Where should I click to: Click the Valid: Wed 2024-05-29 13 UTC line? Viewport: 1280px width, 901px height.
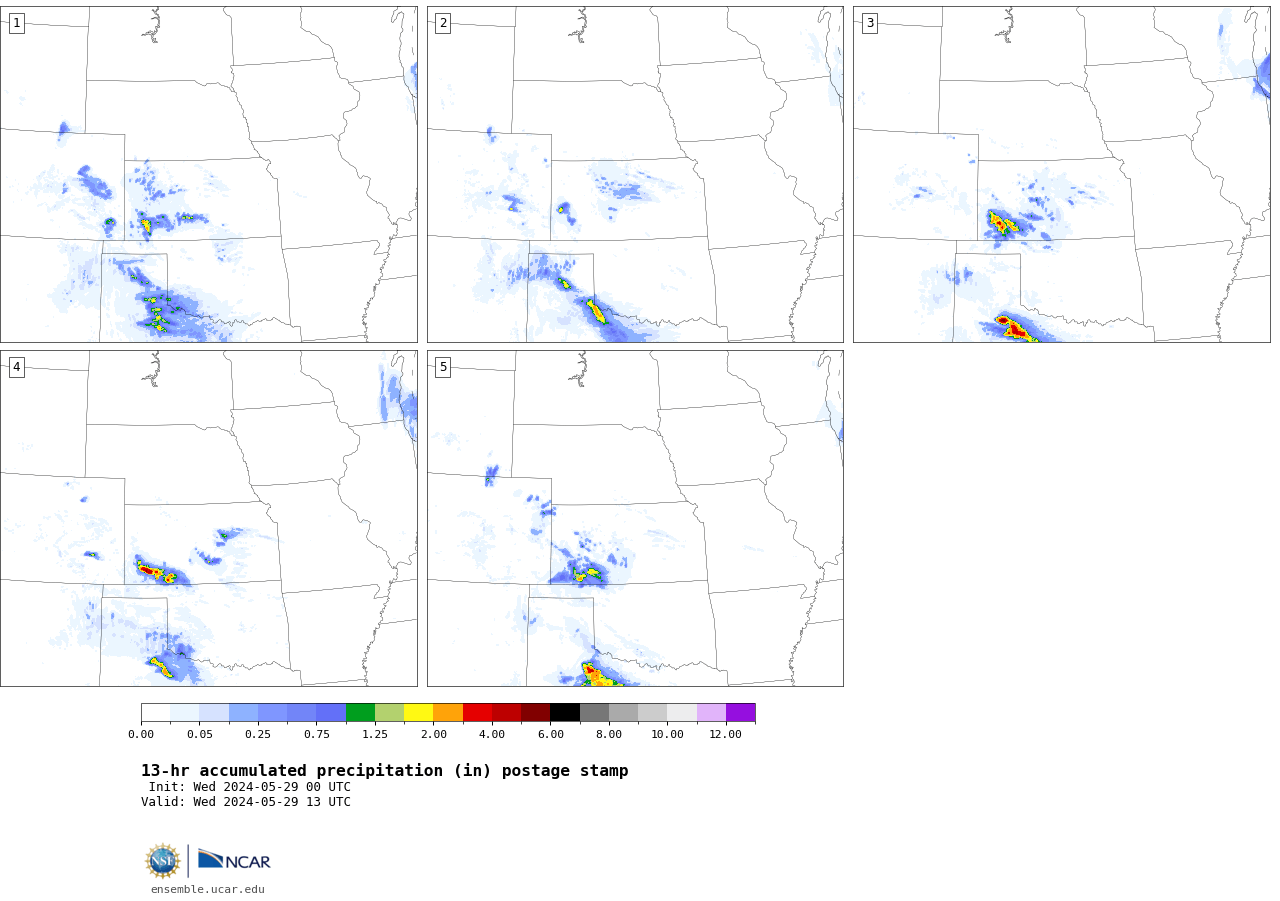(246, 802)
